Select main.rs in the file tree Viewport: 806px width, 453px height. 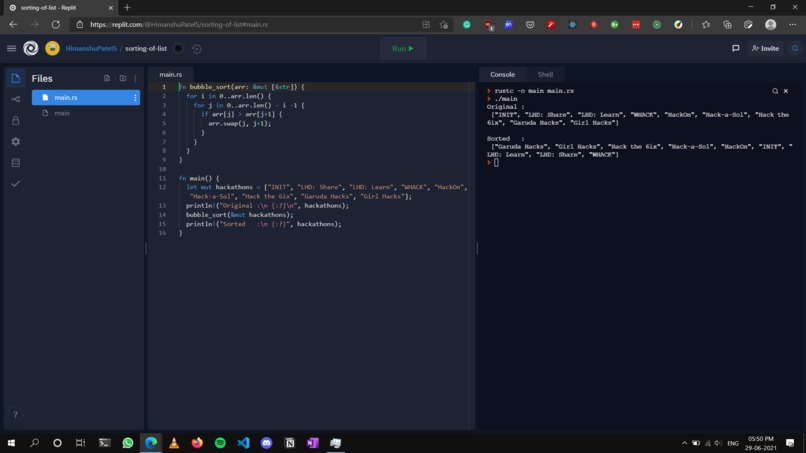pos(86,97)
